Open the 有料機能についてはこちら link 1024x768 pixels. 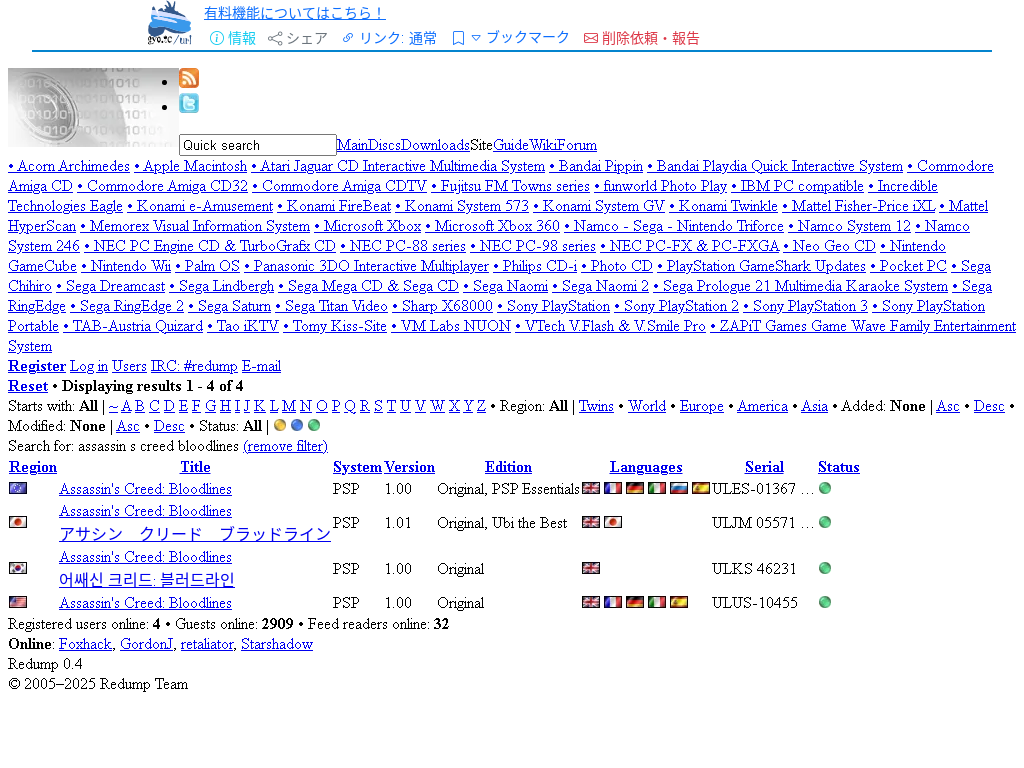click(x=295, y=13)
